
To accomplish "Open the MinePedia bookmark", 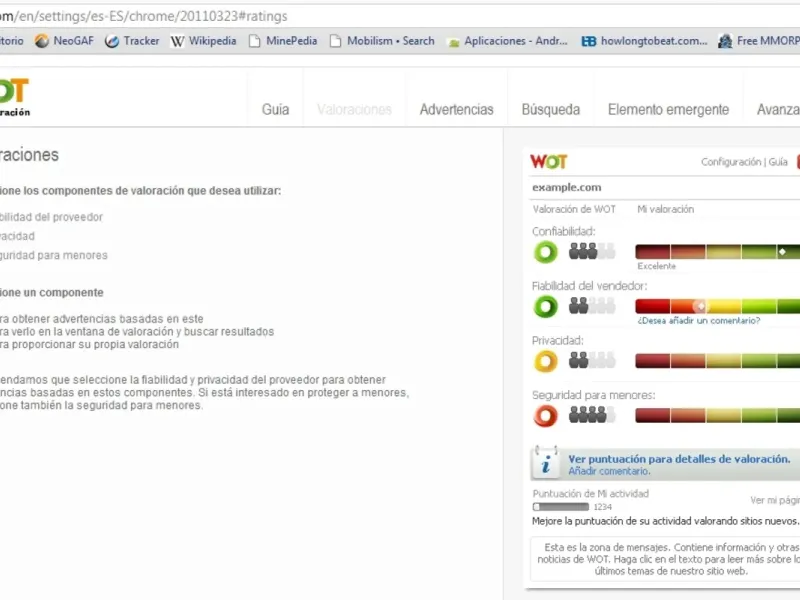I will point(283,41).
